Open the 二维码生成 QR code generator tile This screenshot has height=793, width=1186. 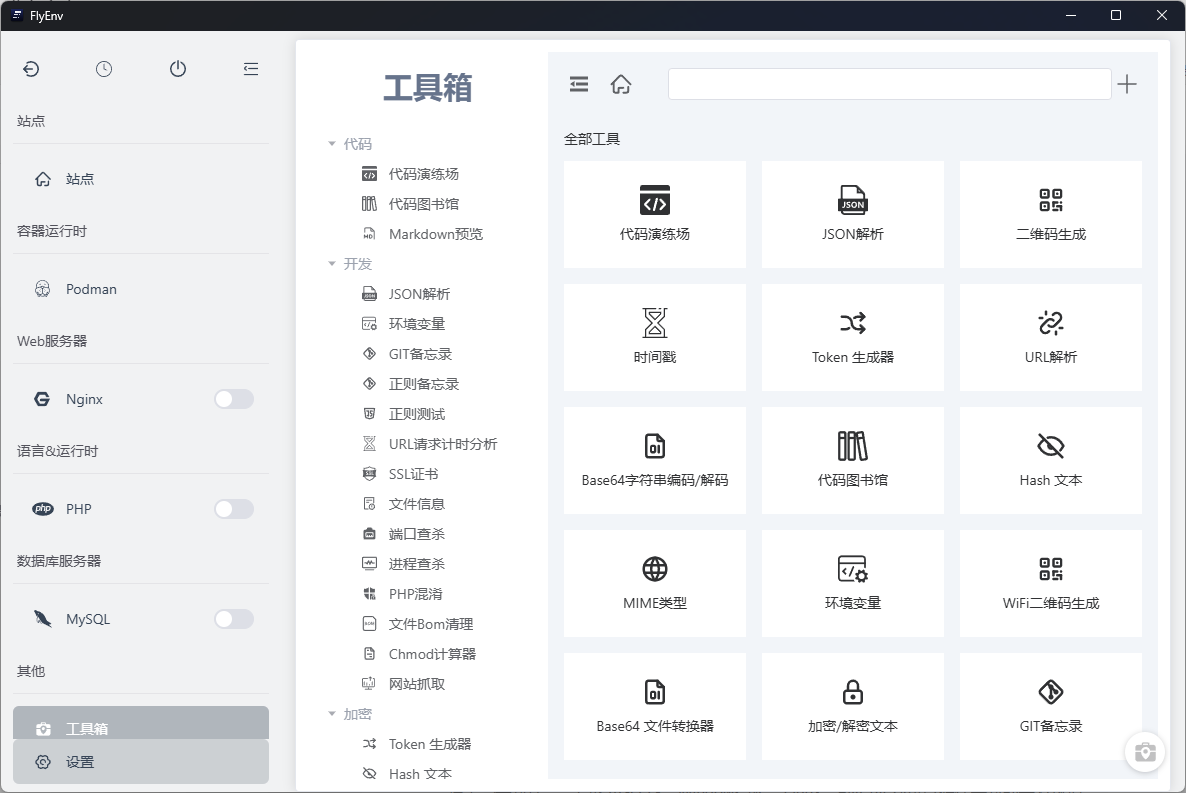pyautogui.click(x=1050, y=214)
